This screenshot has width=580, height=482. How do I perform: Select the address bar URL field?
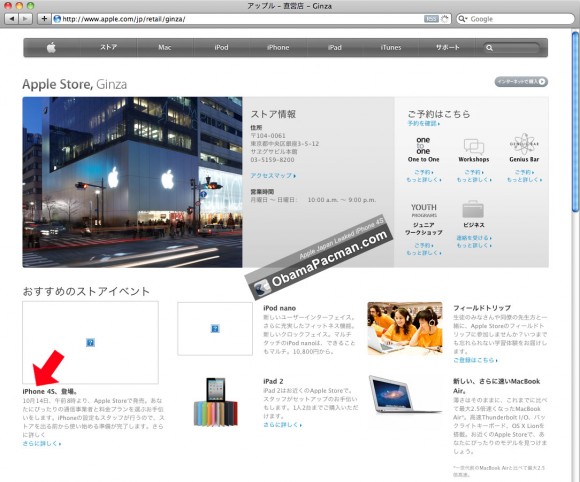click(252, 19)
